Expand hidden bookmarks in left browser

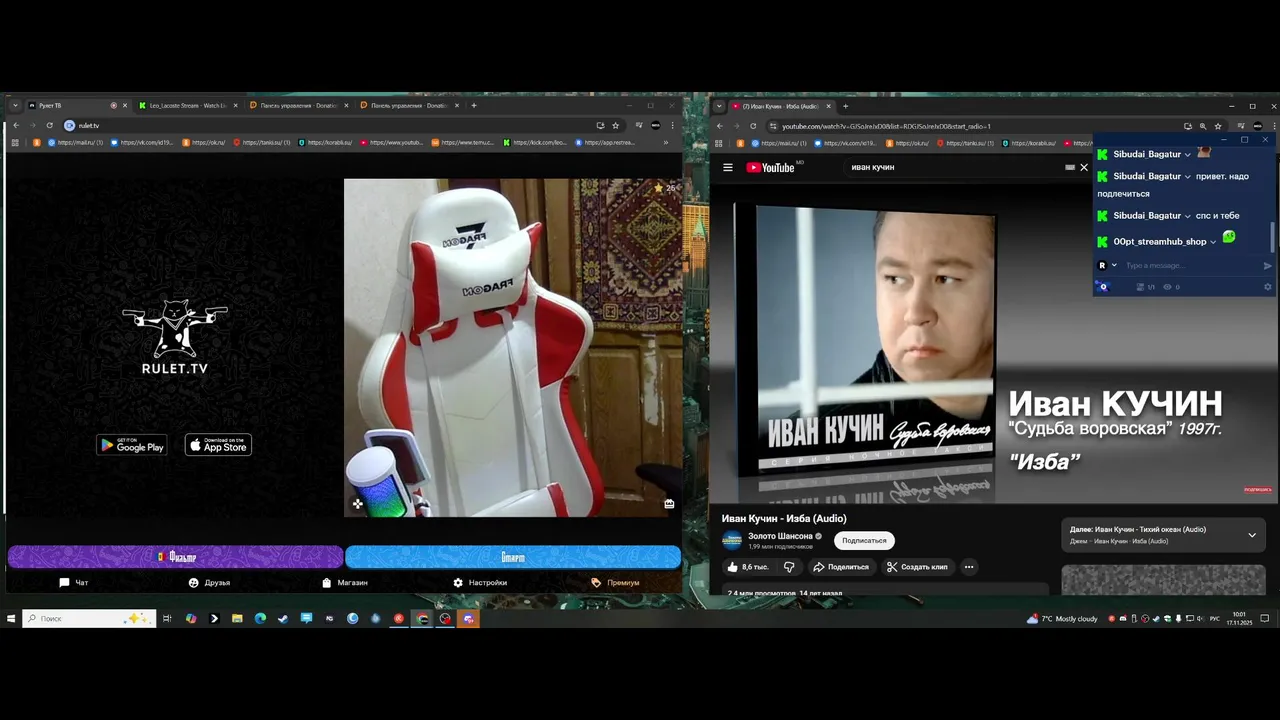coord(666,142)
